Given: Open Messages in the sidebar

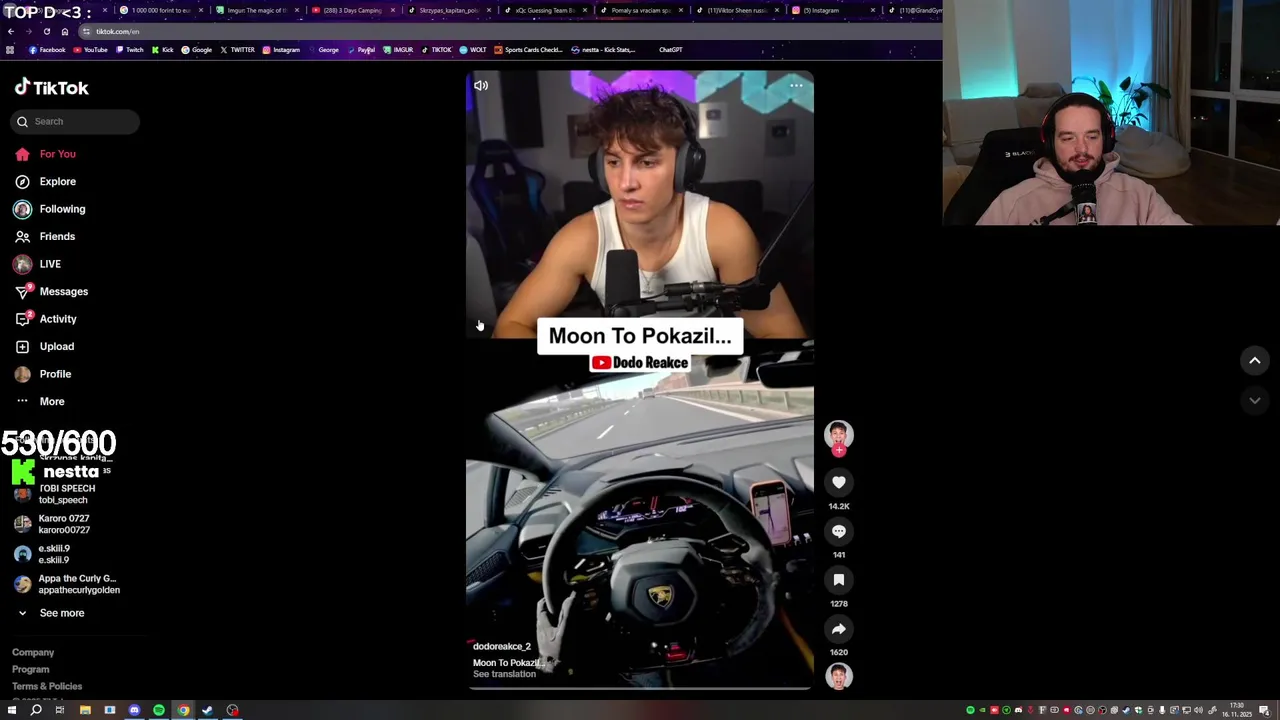Looking at the screenshot, I should (x=63, y=292).
